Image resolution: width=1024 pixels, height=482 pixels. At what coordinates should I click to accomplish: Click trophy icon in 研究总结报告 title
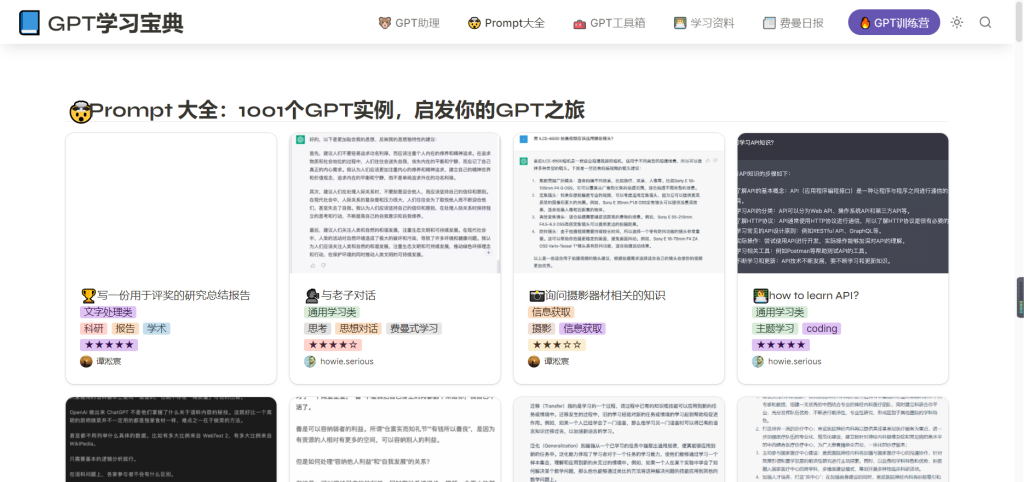(88, 295)
